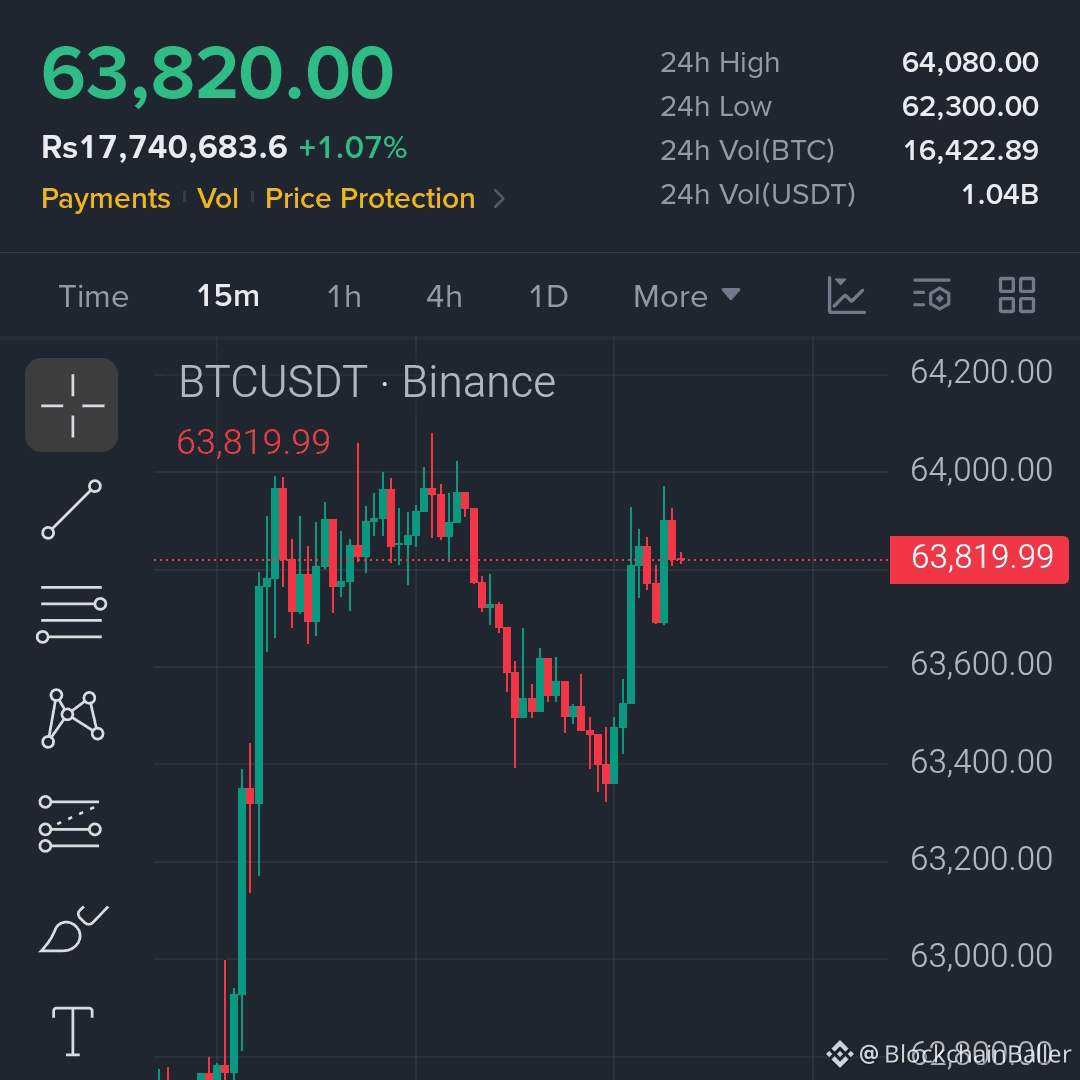This screenshot has height=1080, width=1080.
Task: Open the grid layout view icon
Action: pos(1017,295)
